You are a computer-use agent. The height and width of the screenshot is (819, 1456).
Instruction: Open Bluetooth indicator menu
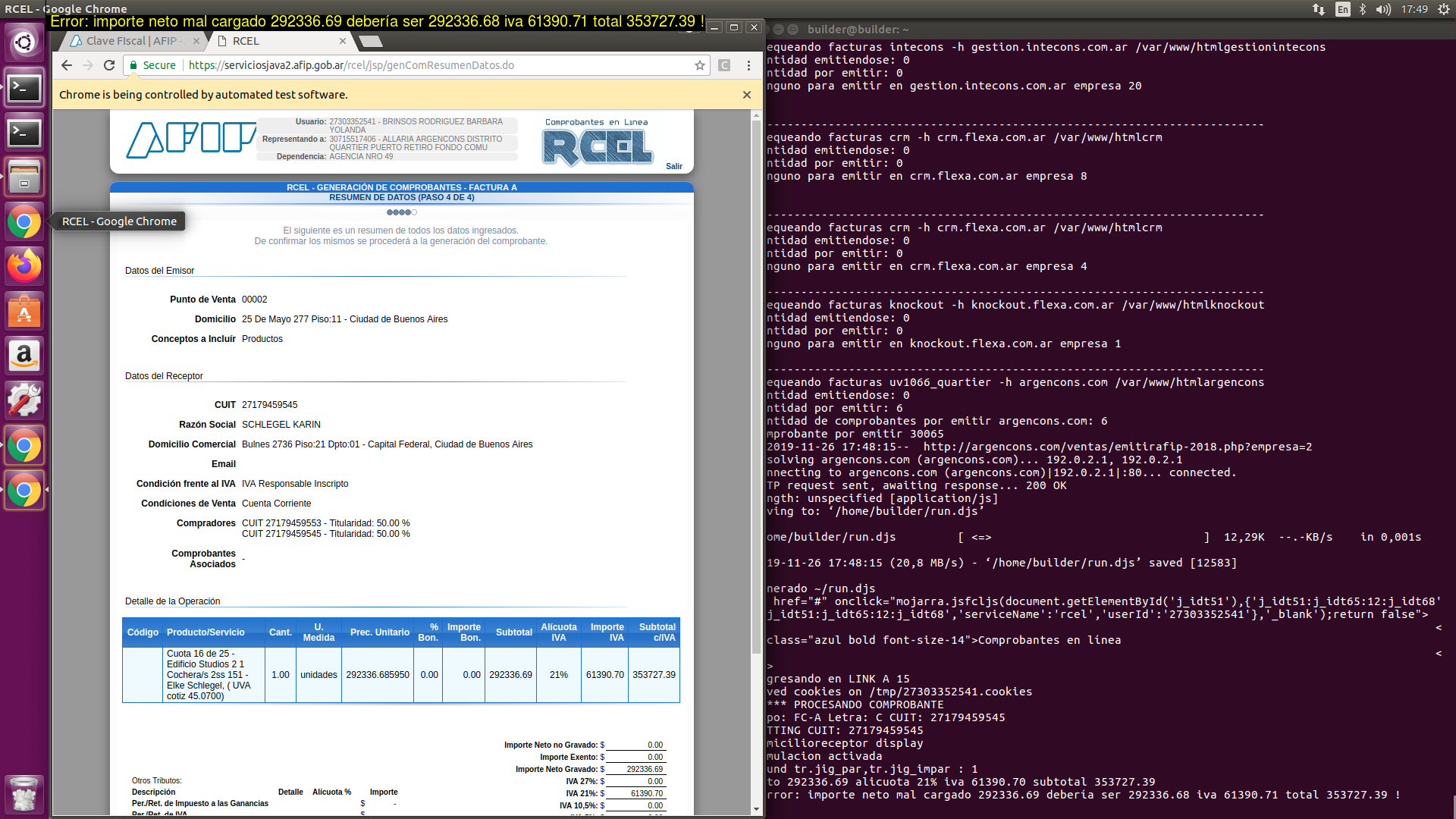pyautogui.click(x=1363, y=9)
